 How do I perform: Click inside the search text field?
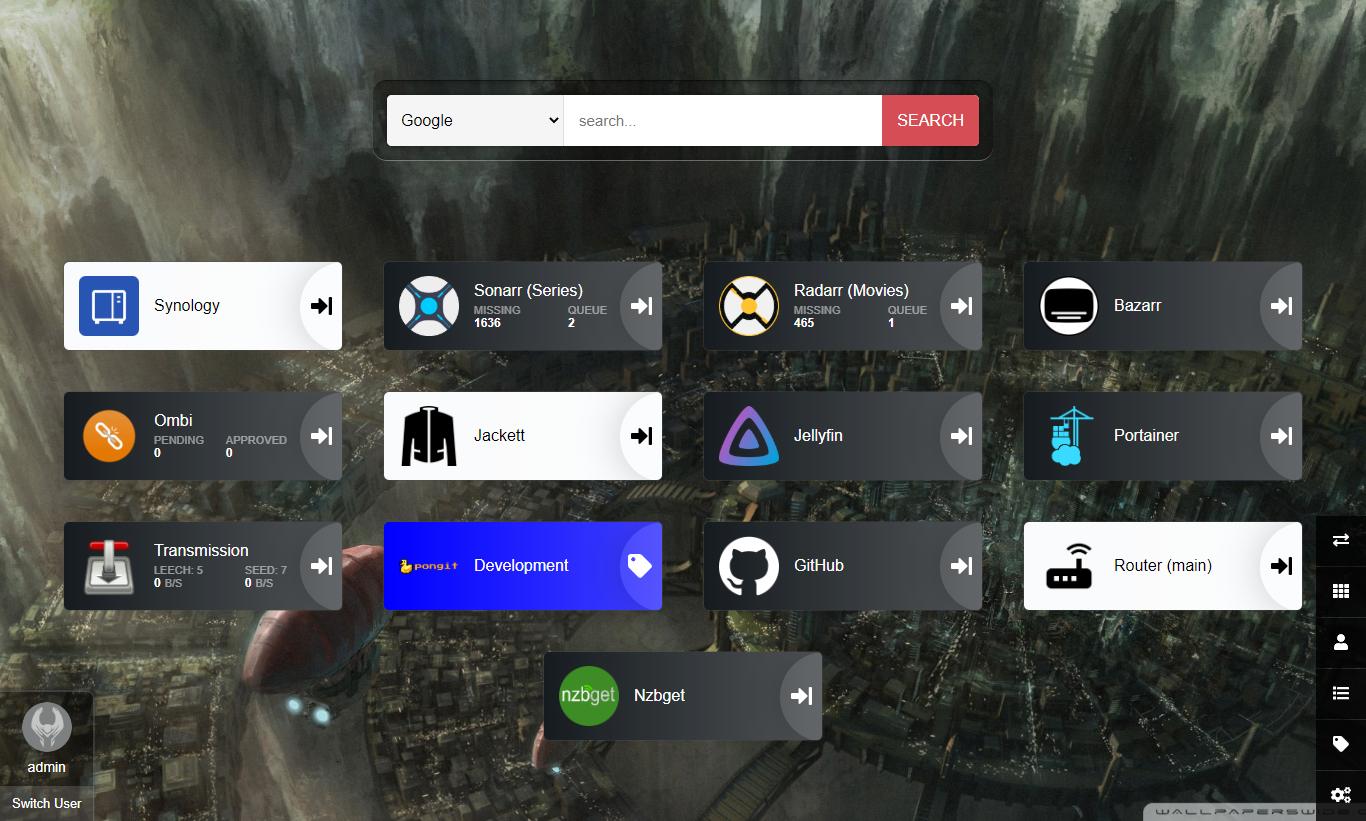(x=722, y=120)
